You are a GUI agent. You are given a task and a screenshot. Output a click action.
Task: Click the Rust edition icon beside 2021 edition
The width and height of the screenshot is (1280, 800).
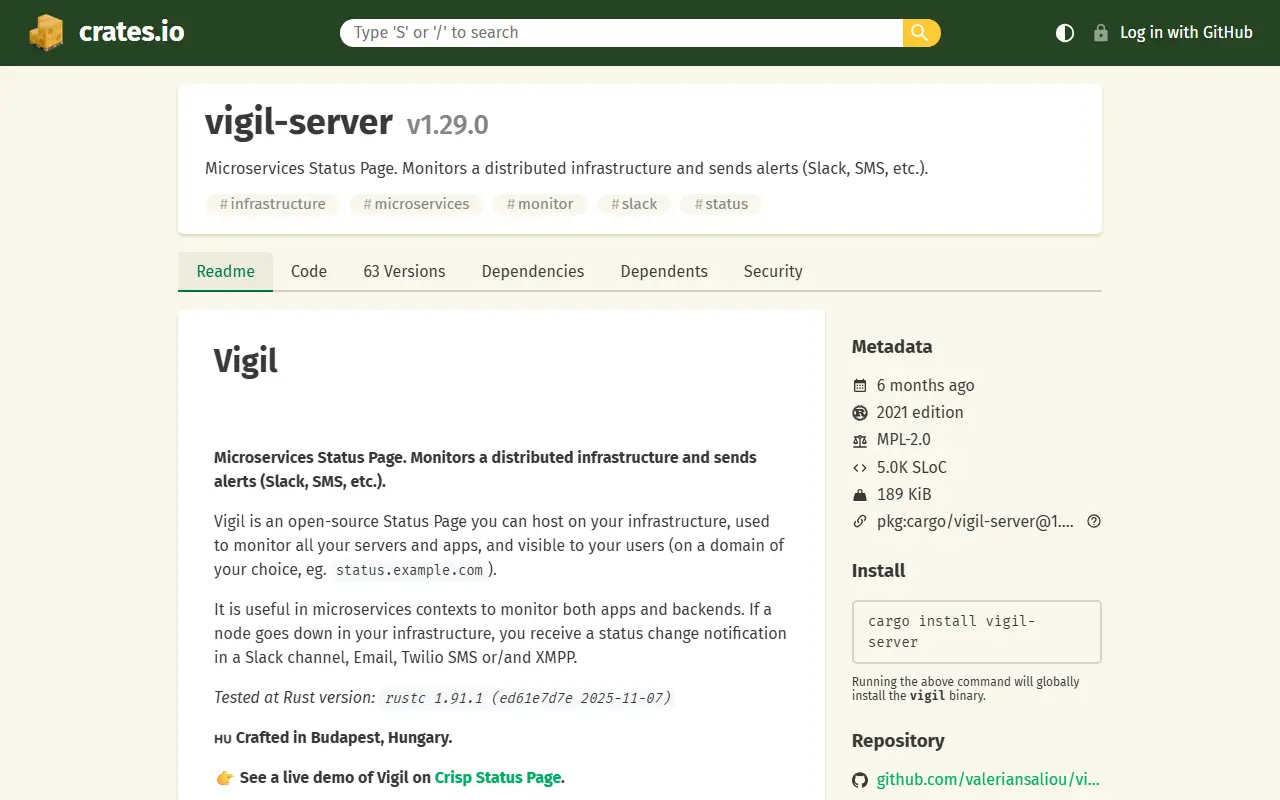click(860, 412)
